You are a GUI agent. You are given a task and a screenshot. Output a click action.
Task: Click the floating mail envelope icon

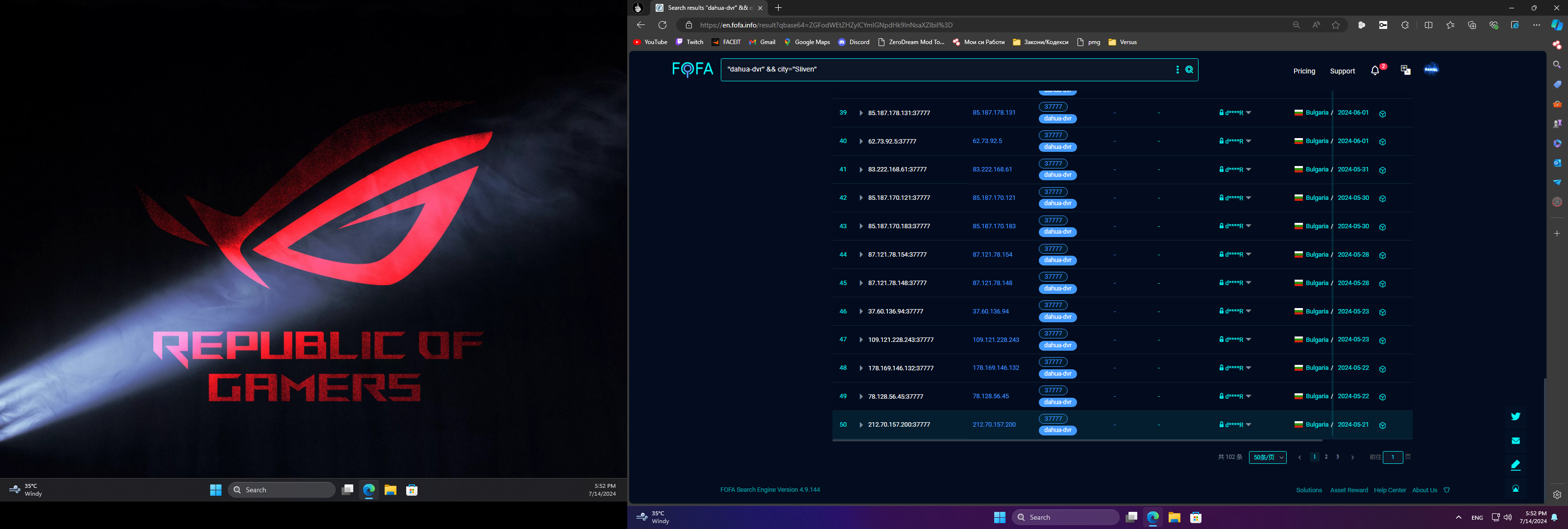[1516, 441]
